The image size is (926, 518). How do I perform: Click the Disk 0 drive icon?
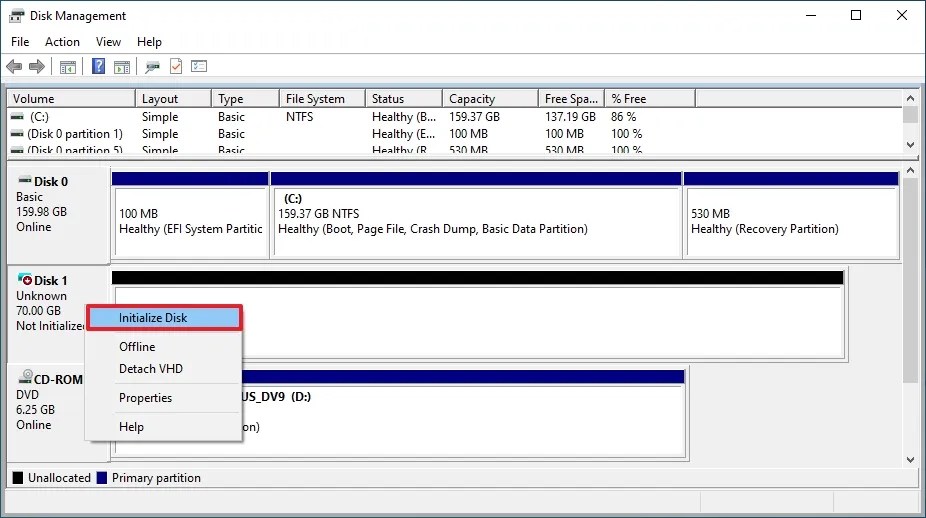click(x=25, y=180)
